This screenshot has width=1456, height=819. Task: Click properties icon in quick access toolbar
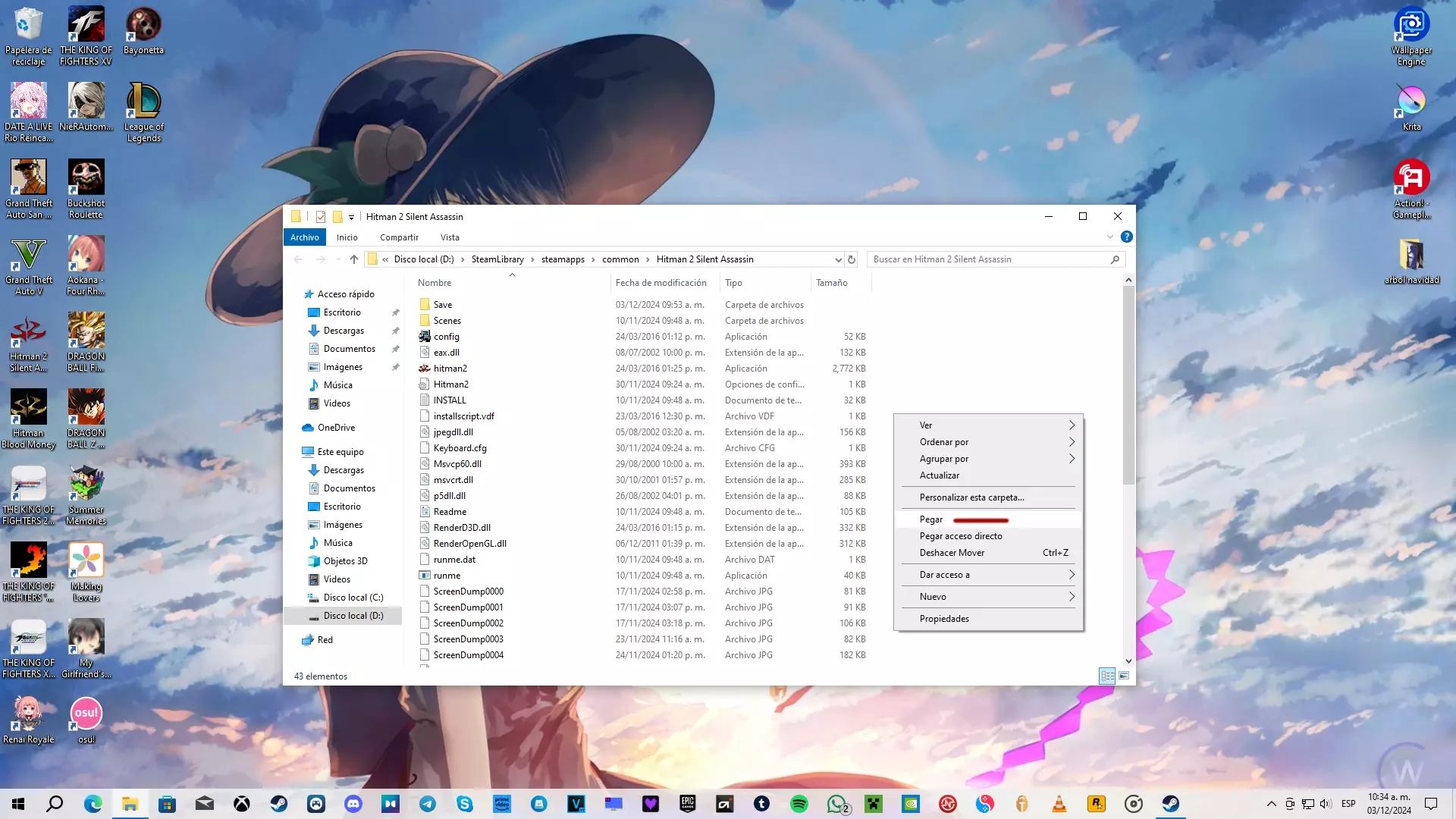pos(321,217)
